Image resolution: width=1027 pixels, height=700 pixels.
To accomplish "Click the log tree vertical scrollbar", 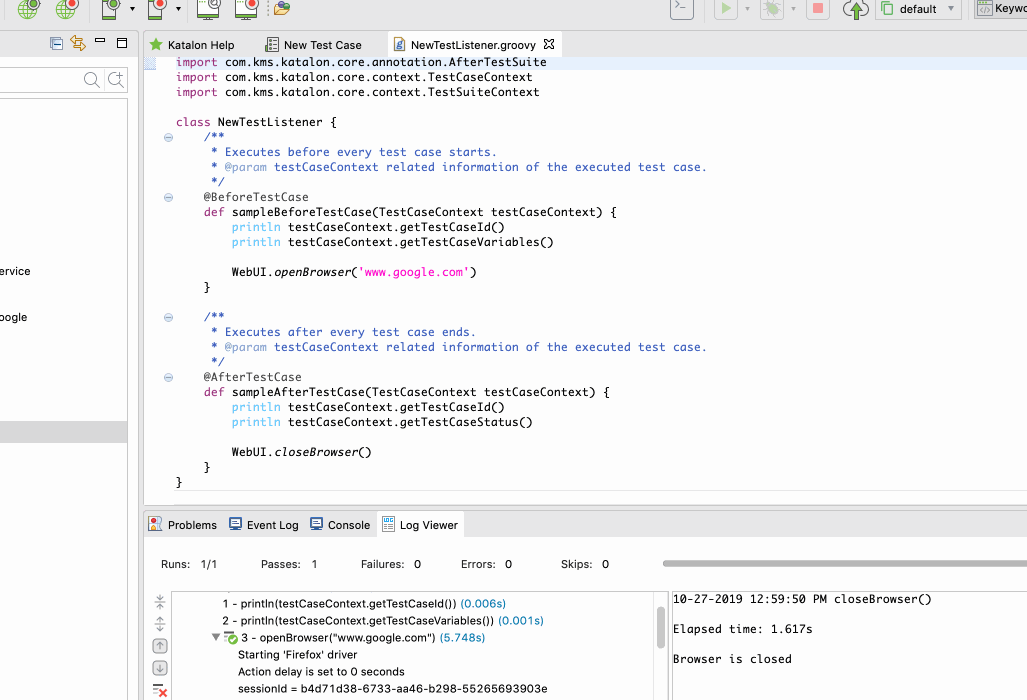I will coord(661,627).
